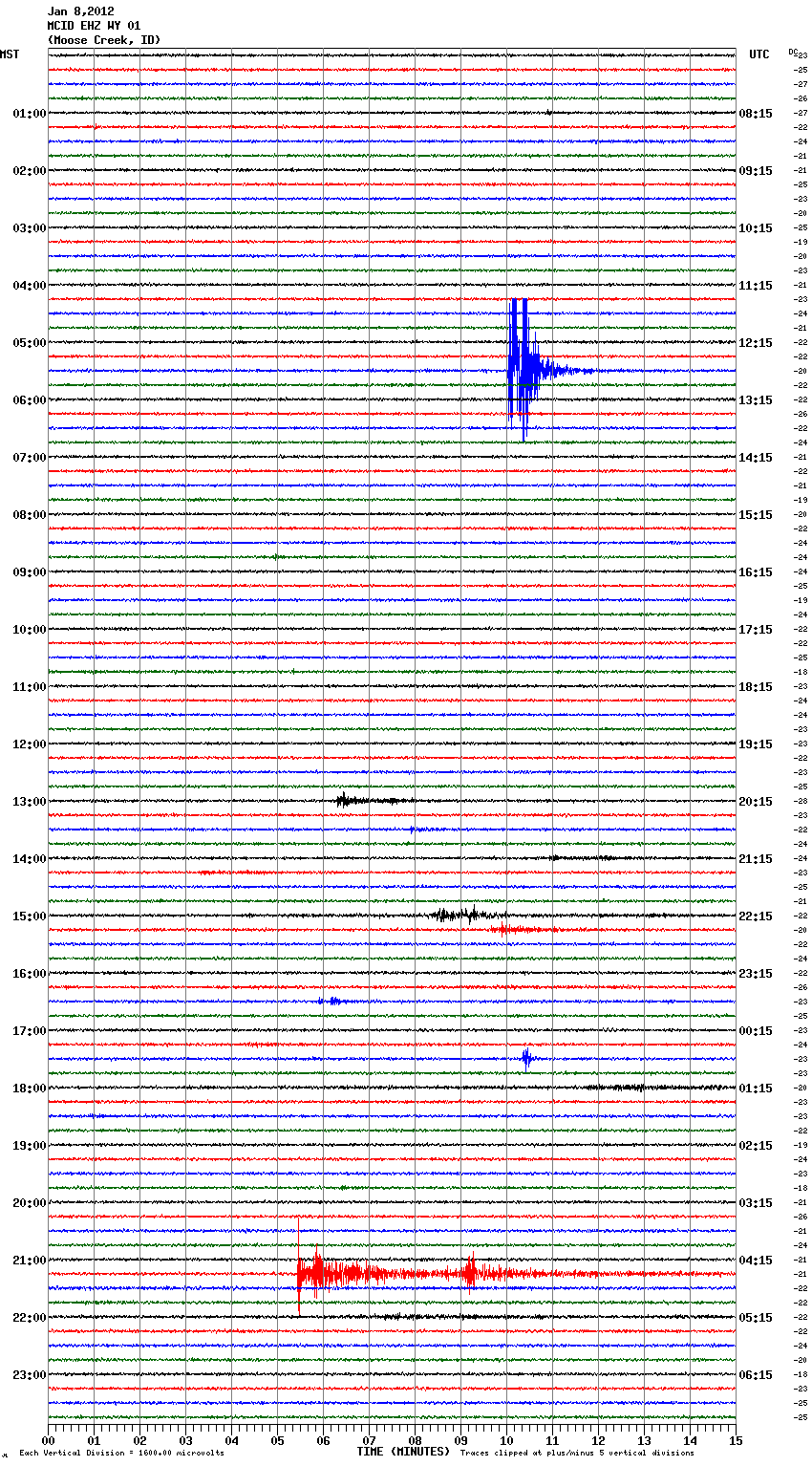Click the tall red spike at event onset
The image size is (812, 1466).
pos(298,1266)
